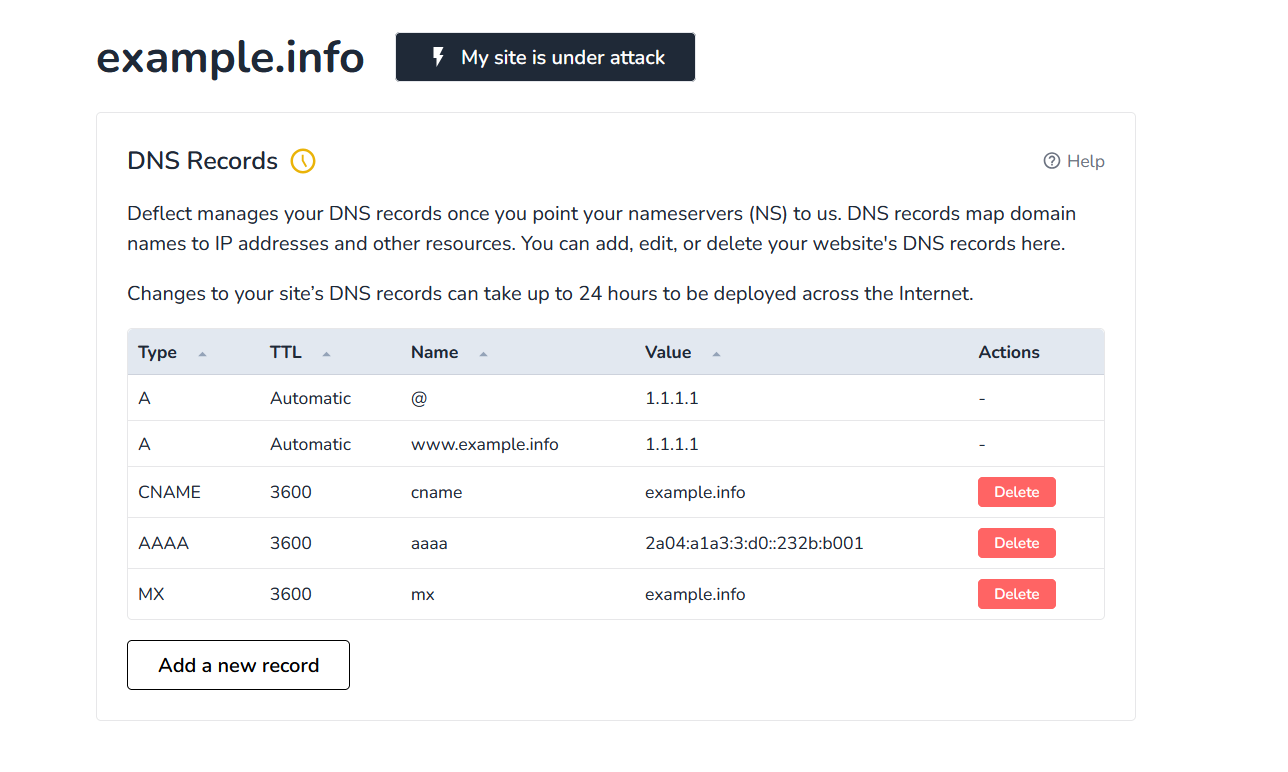The width and height of the screenshot is (1288, 772).
Task: Select the cname name cell
Action: point(437,492)
